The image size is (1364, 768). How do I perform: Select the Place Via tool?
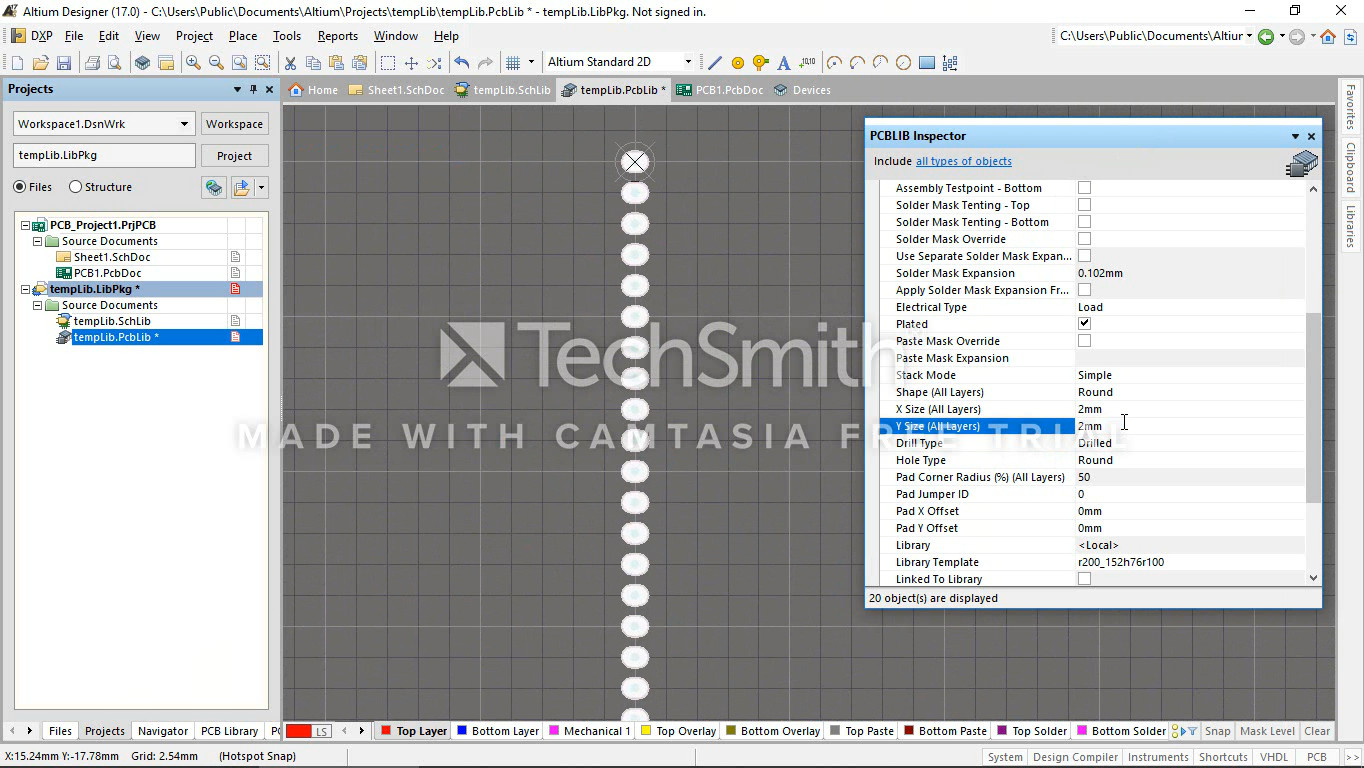coord(761,63)
